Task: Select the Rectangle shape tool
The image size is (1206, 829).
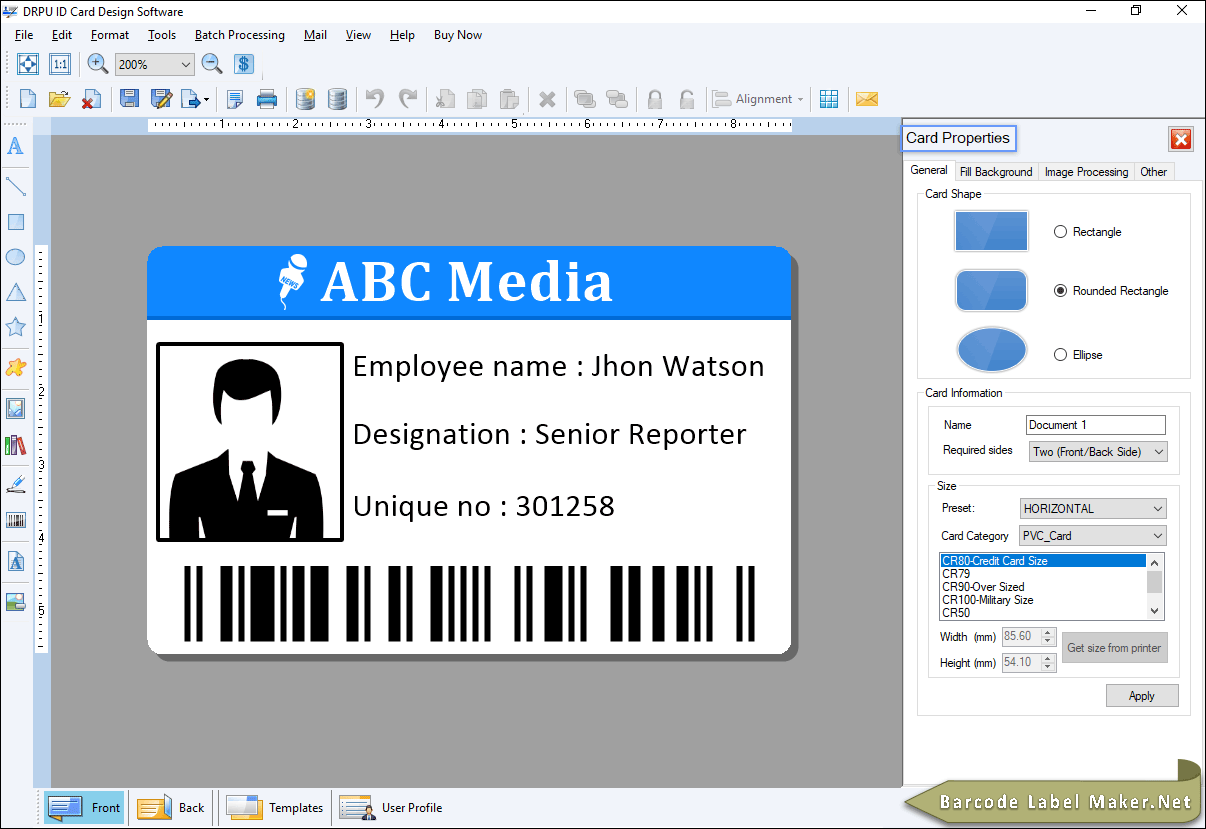Action: click(x=15, y=222)
